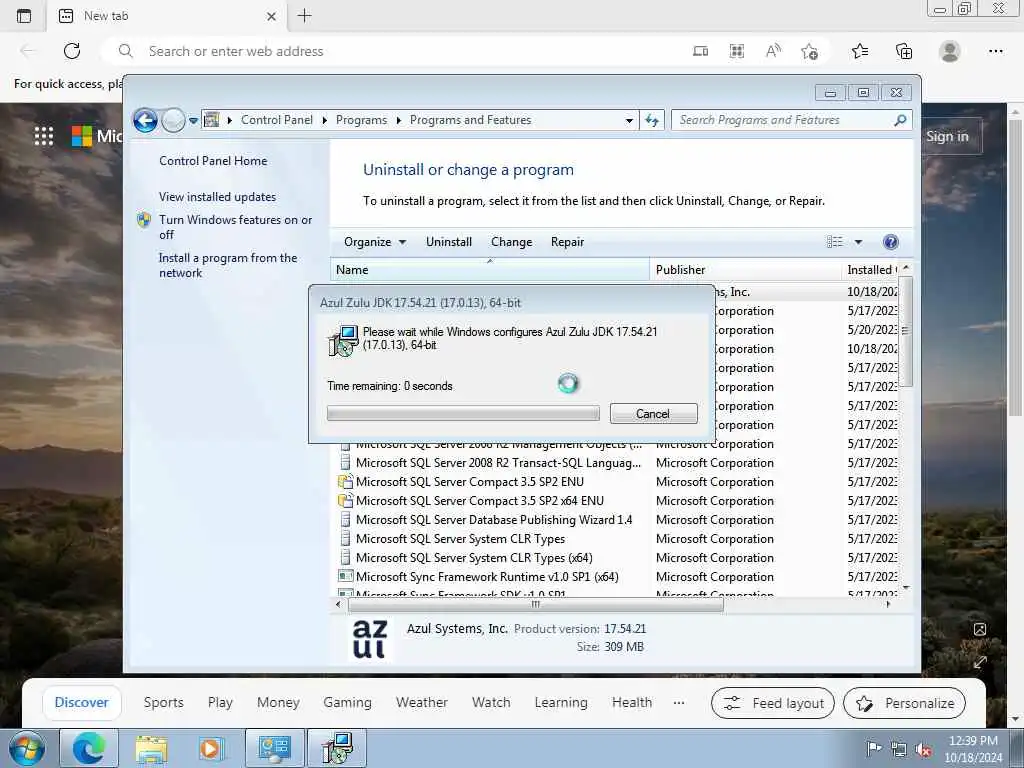Click the Azul Zulu installer progress bar
The width and height of the screenshot is (1024, 768).
click(463, 413)
